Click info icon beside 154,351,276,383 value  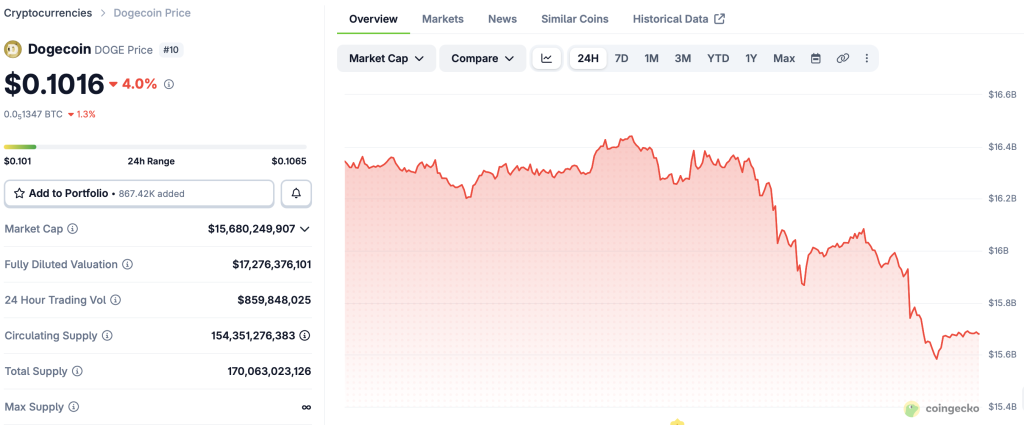(304, 336)
